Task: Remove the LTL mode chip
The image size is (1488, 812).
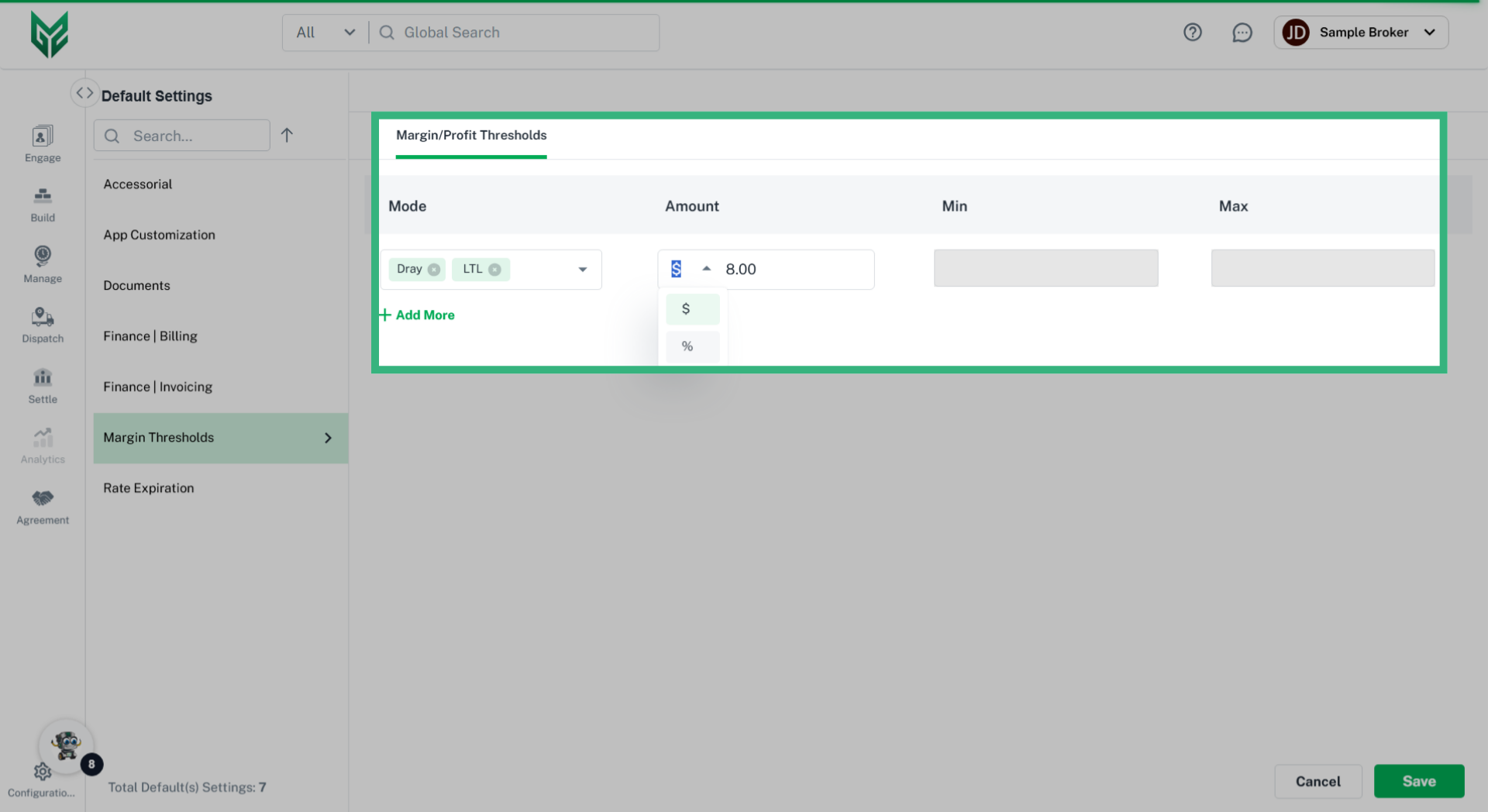Action: click(494, 270)
